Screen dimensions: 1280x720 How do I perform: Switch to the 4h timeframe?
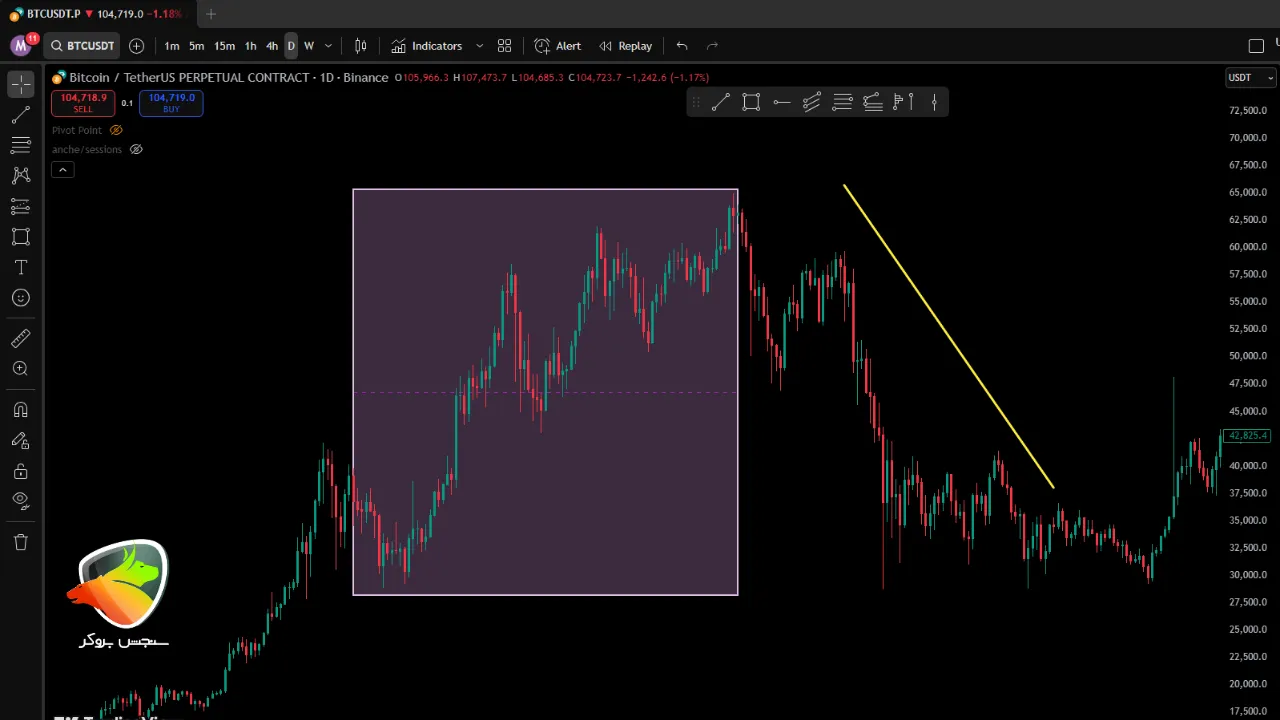click(272, 46)
